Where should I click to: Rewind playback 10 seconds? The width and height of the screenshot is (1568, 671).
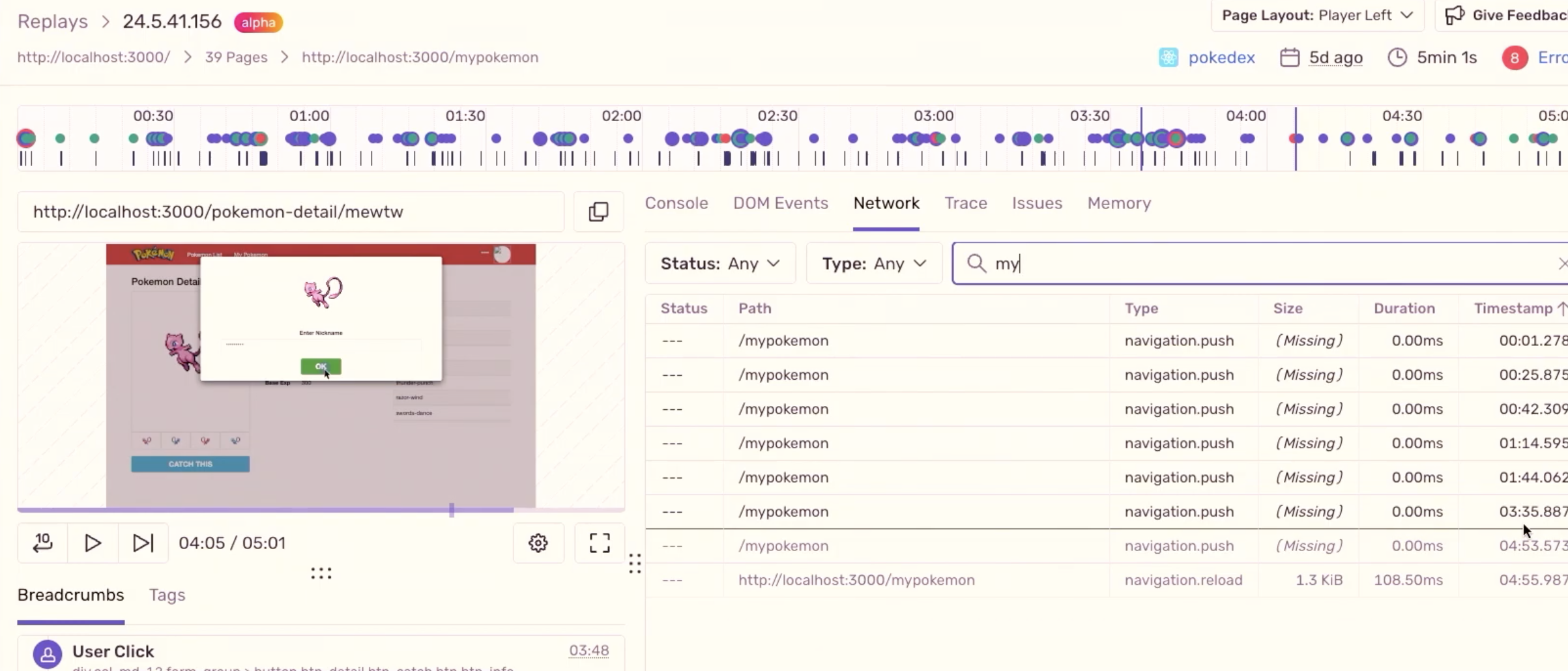(42, 543)
